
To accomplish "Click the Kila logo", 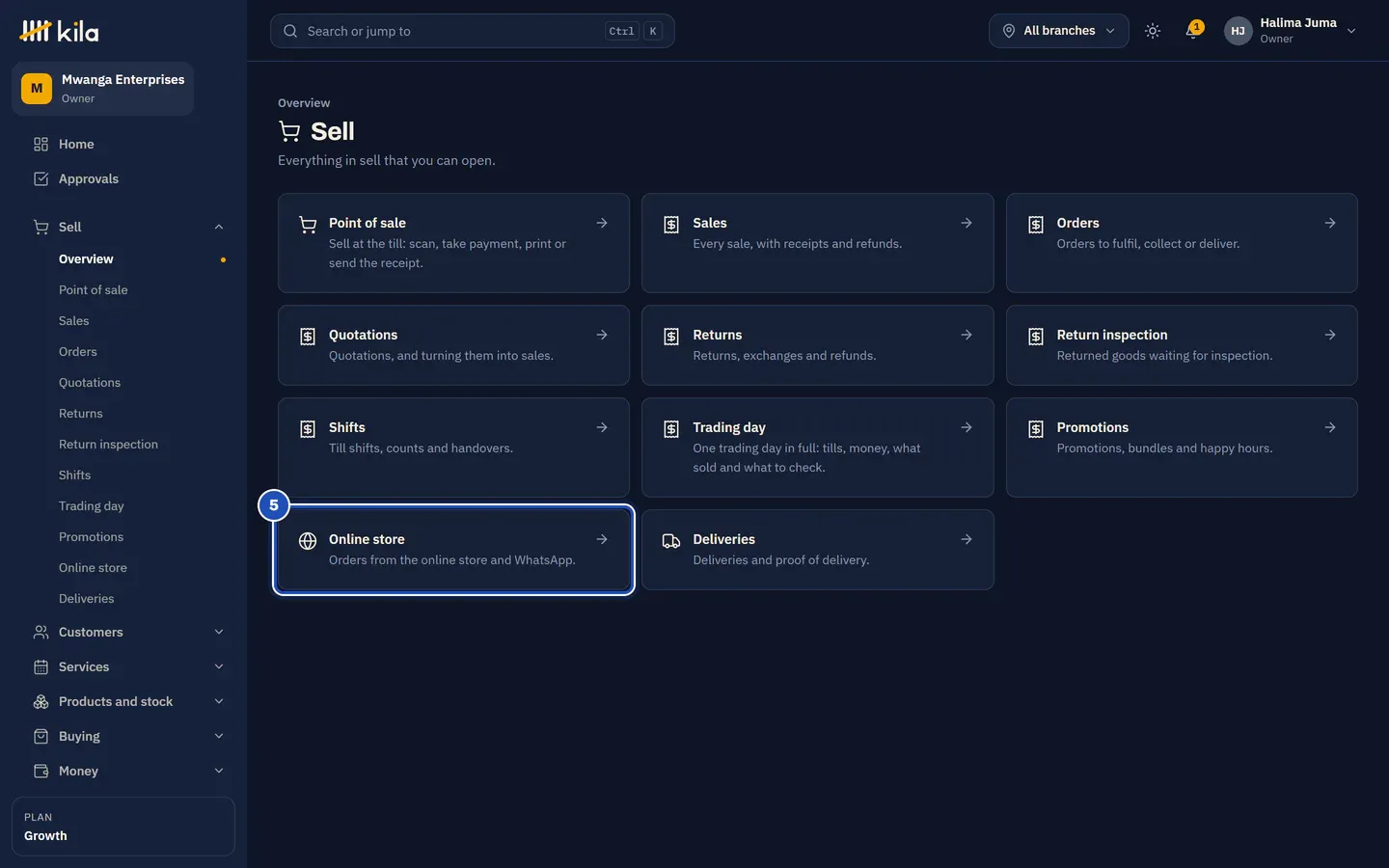I will tap(59, 31).
